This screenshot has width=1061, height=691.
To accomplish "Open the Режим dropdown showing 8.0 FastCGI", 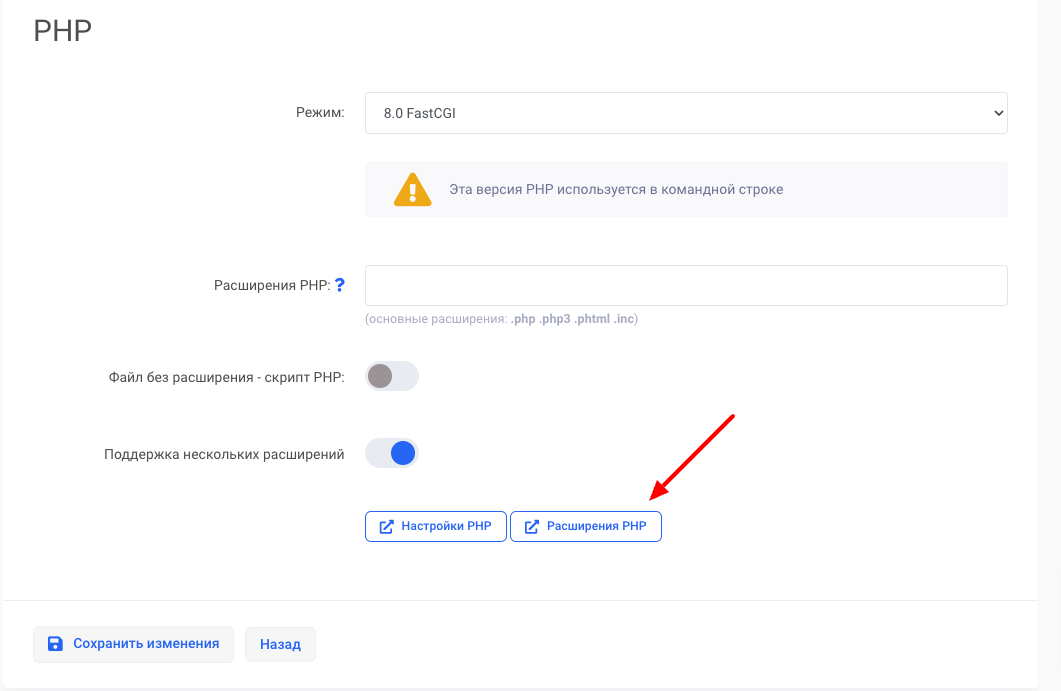I will coord(685,113).
